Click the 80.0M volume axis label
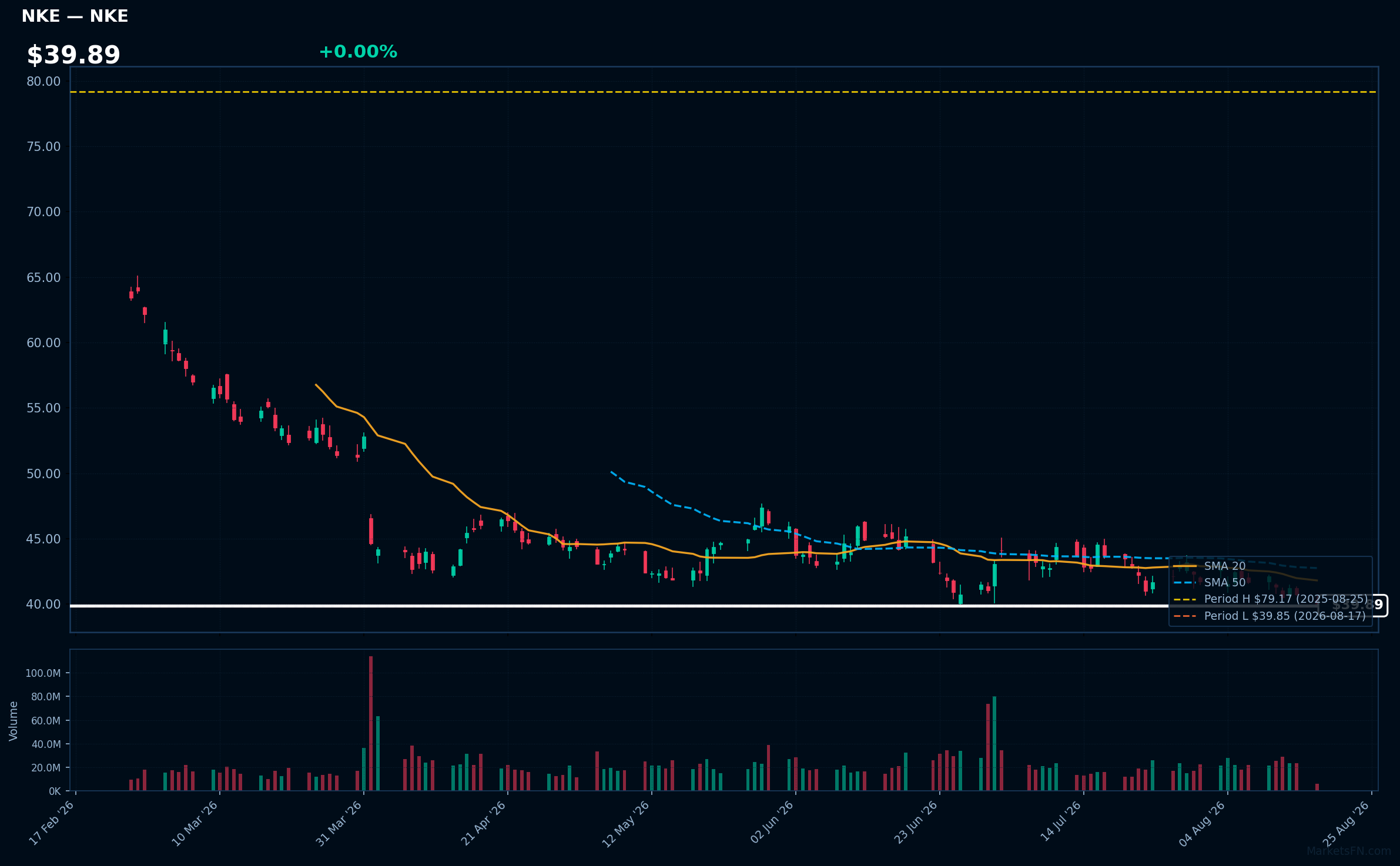This screenshot has width=1400, height=866. coord(46,697)
